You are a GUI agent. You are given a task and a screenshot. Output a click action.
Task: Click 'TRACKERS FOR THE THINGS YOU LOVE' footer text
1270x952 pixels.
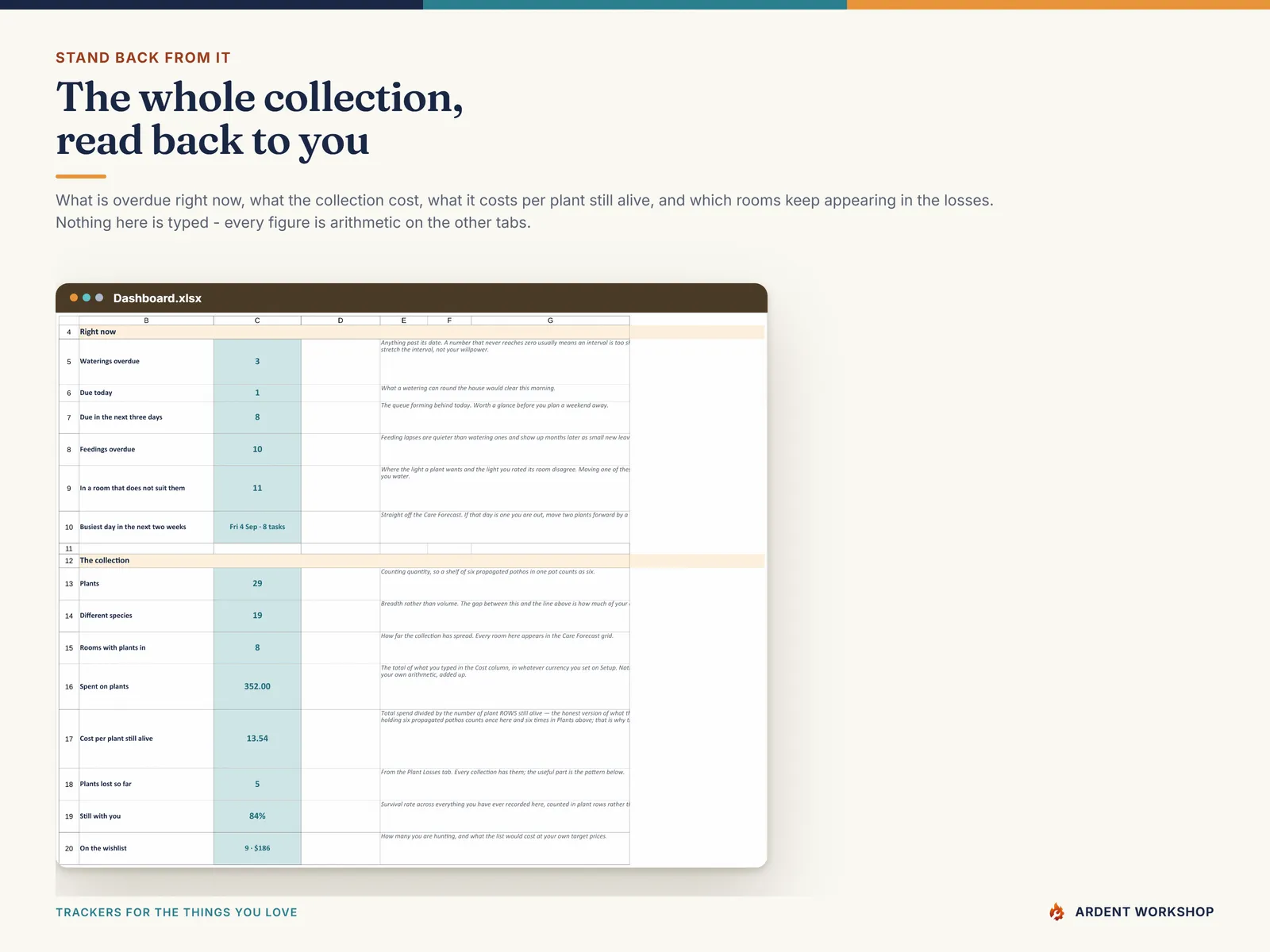point(176,912)
